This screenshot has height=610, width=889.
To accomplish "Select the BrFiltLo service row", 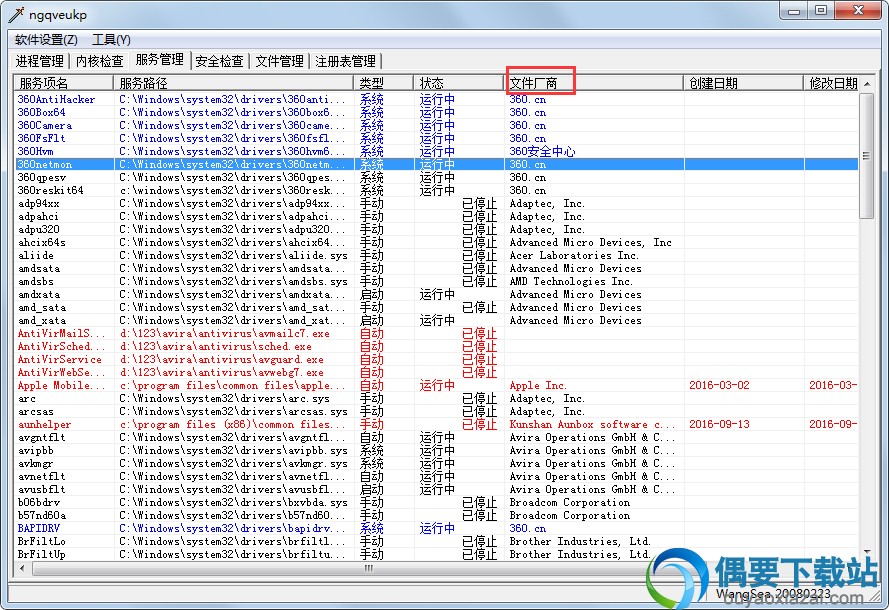I will click(437, 541).
